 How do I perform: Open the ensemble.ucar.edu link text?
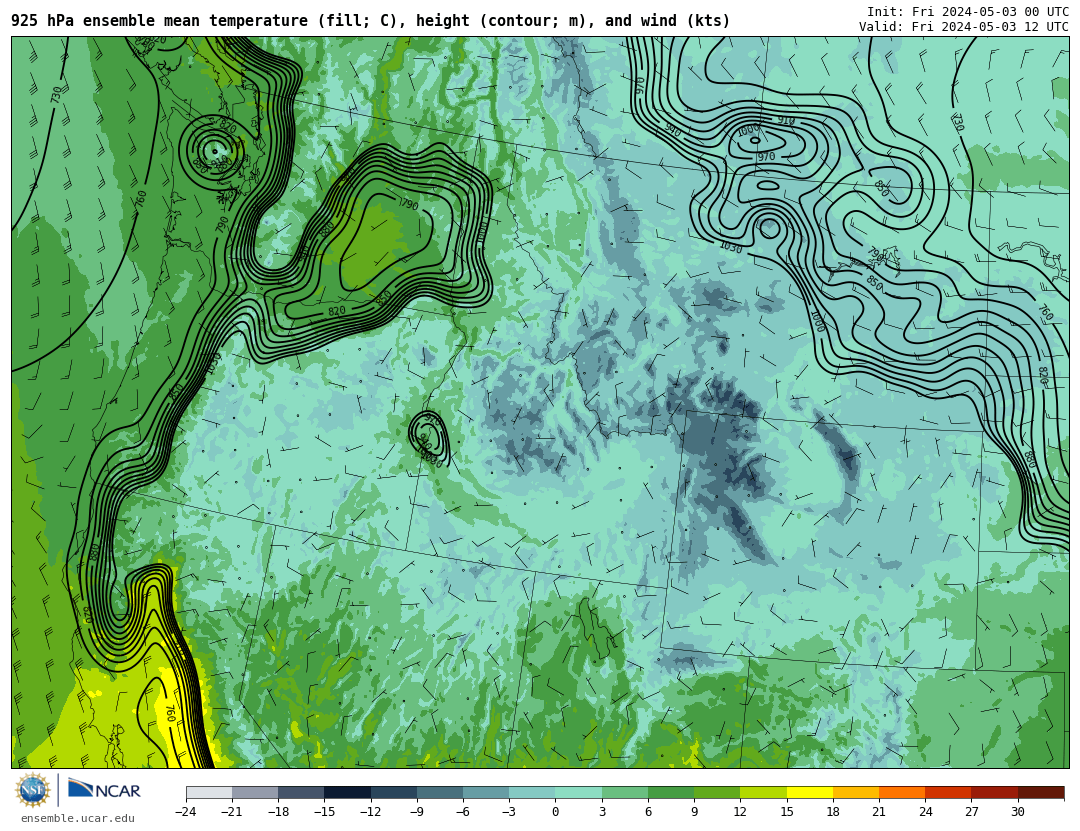coord(78,819)
